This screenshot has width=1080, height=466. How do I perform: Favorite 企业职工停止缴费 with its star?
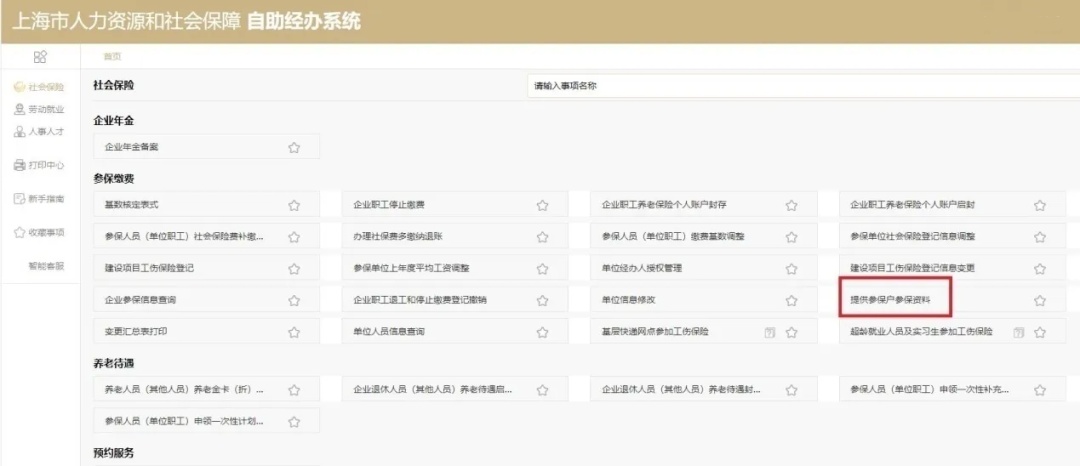[542, 205]
